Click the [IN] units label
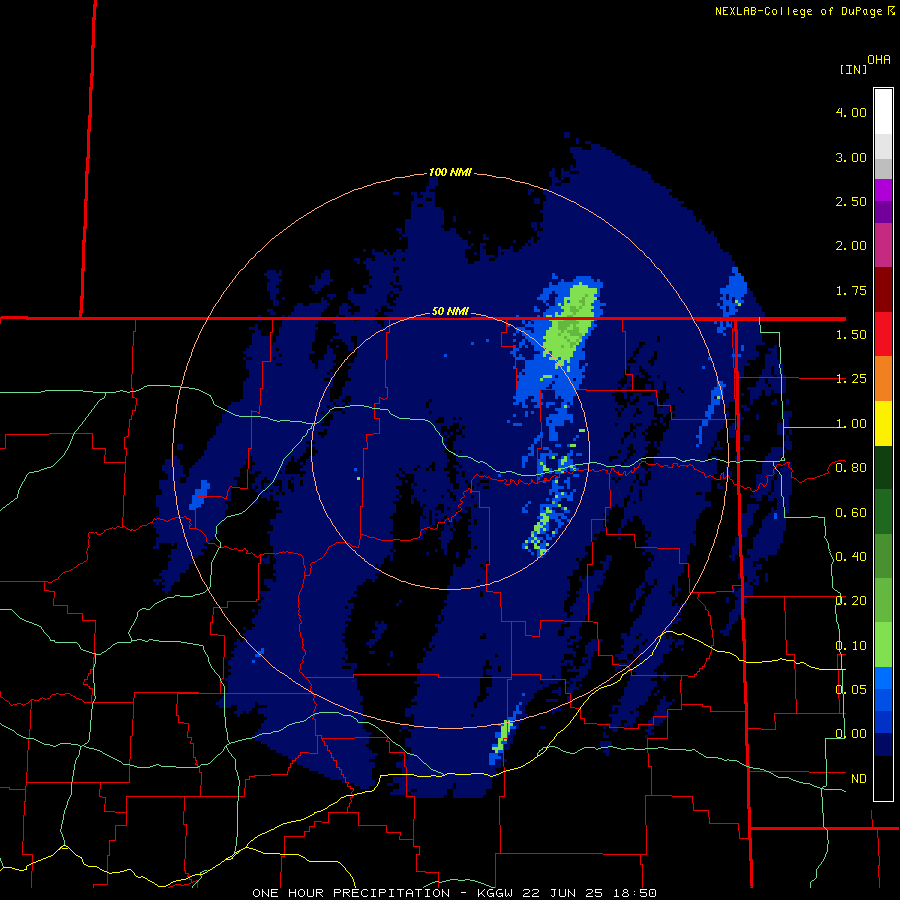Viewport: 900px width, 900px height. [x=853, y=69]
